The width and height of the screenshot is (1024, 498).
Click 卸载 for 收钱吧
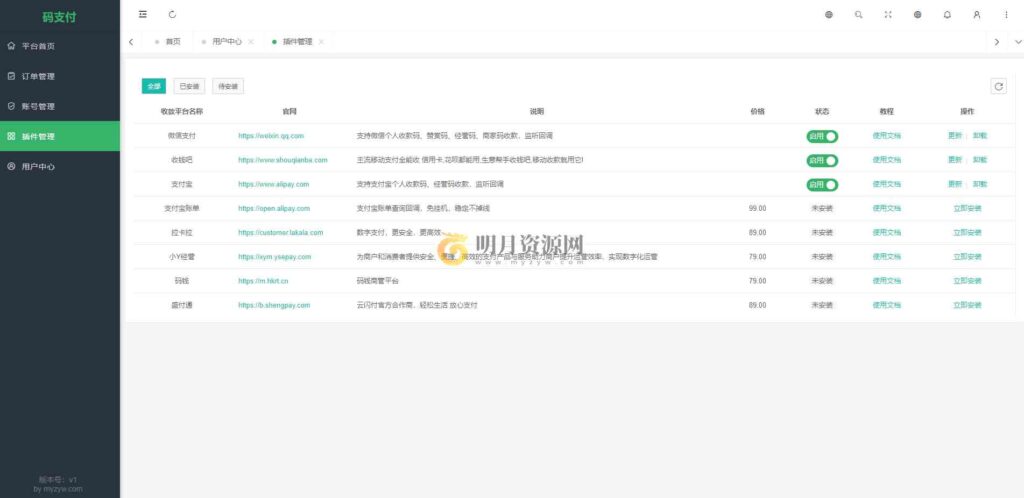980,160
